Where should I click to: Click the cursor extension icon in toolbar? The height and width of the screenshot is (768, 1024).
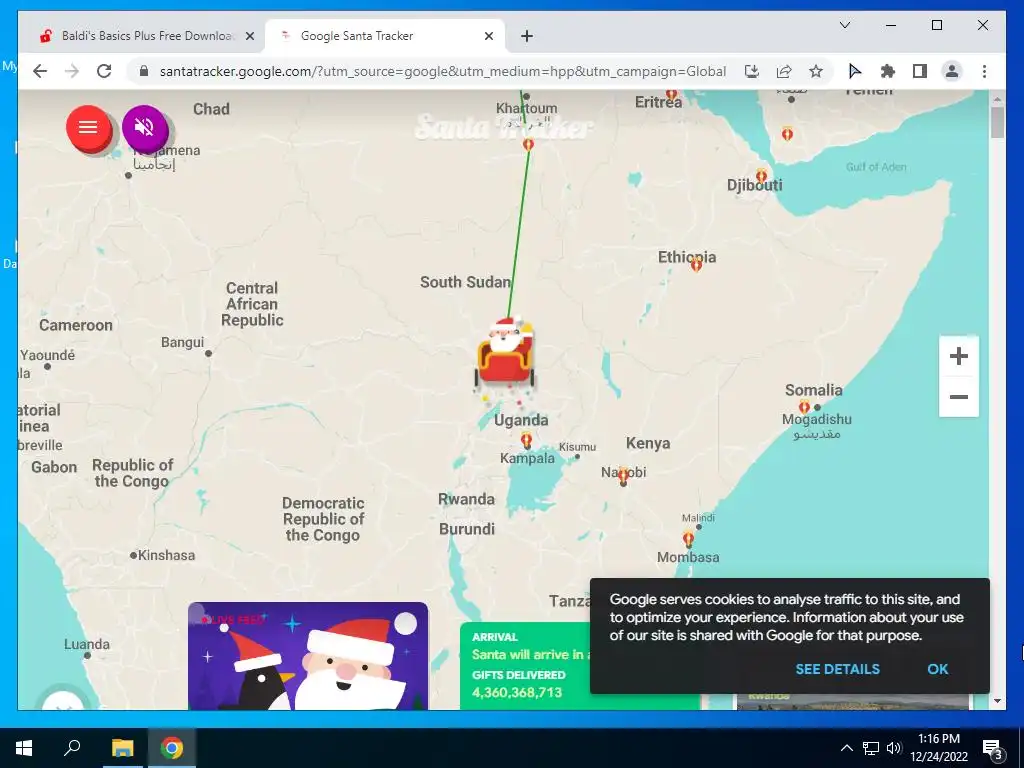coord(855,71)
